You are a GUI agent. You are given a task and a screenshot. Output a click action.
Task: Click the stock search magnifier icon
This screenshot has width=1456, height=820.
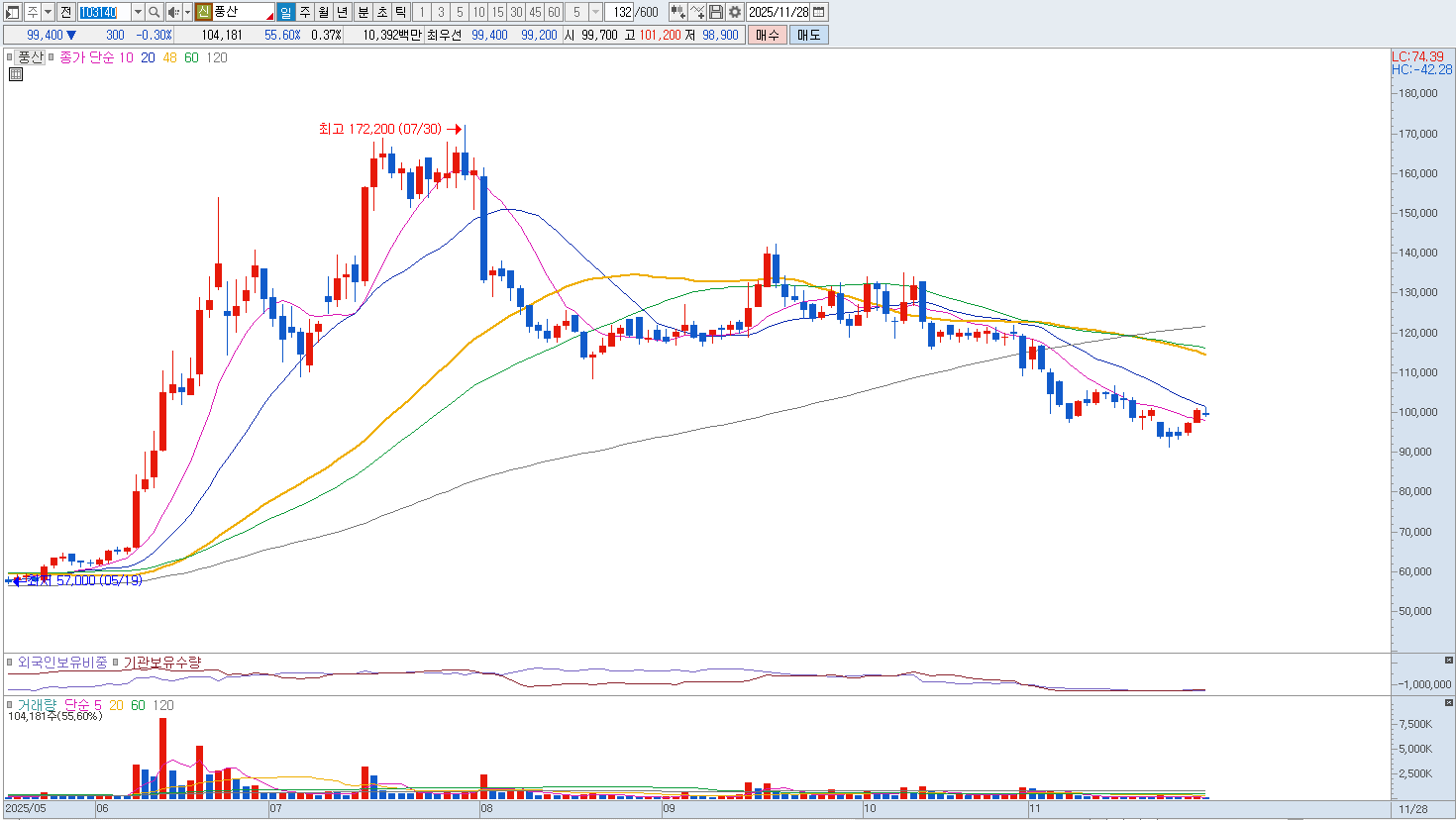tap(155, 12)
